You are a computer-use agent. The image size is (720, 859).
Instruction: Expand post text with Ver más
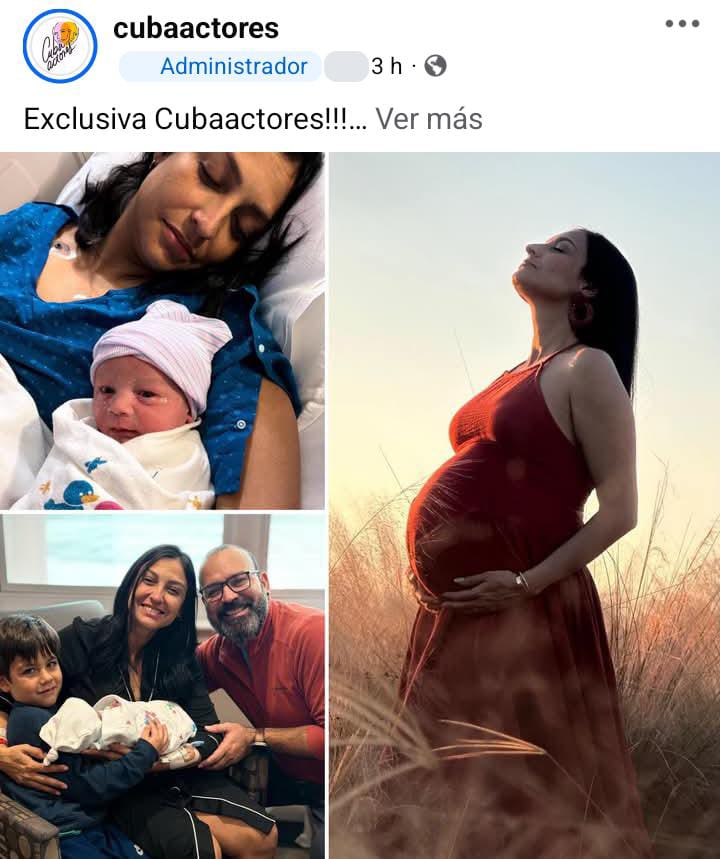click(428, 118)
